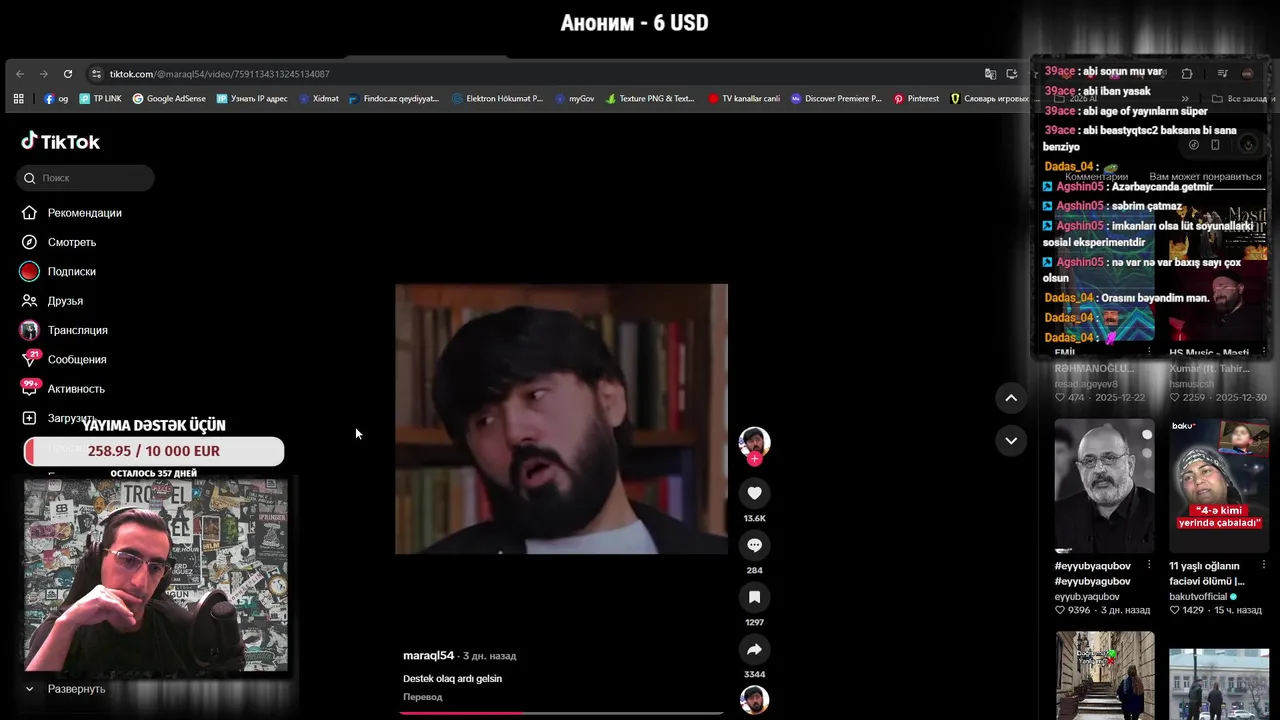Screen dimensions: 1280x720
Task: Click '#eyyubyaqubov' video caption
Action: point(1093,573)
